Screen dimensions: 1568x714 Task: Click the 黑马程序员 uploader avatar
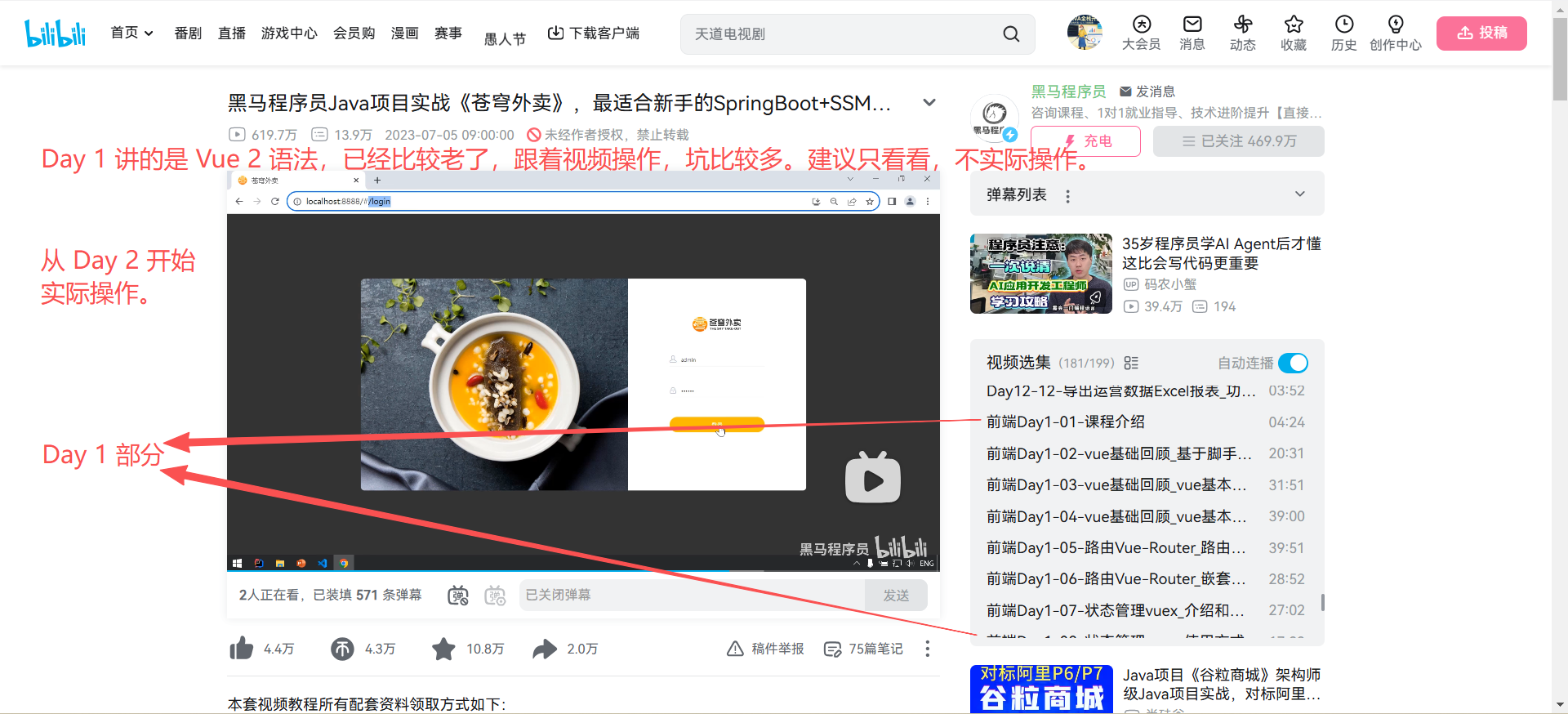tap(994, 119)
